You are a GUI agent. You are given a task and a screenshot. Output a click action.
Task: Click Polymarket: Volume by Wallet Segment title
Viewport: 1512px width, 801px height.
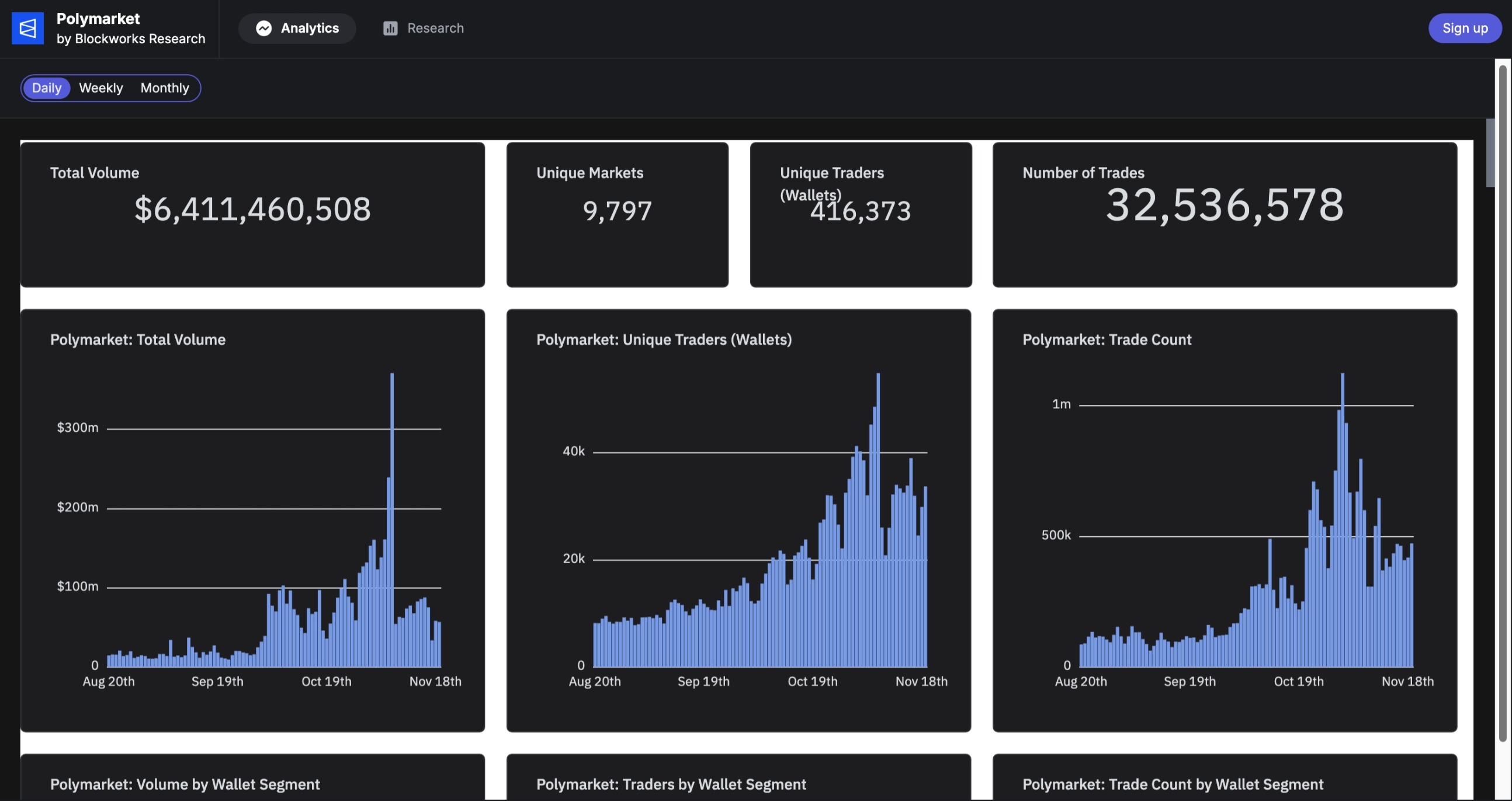pos(185,785)
